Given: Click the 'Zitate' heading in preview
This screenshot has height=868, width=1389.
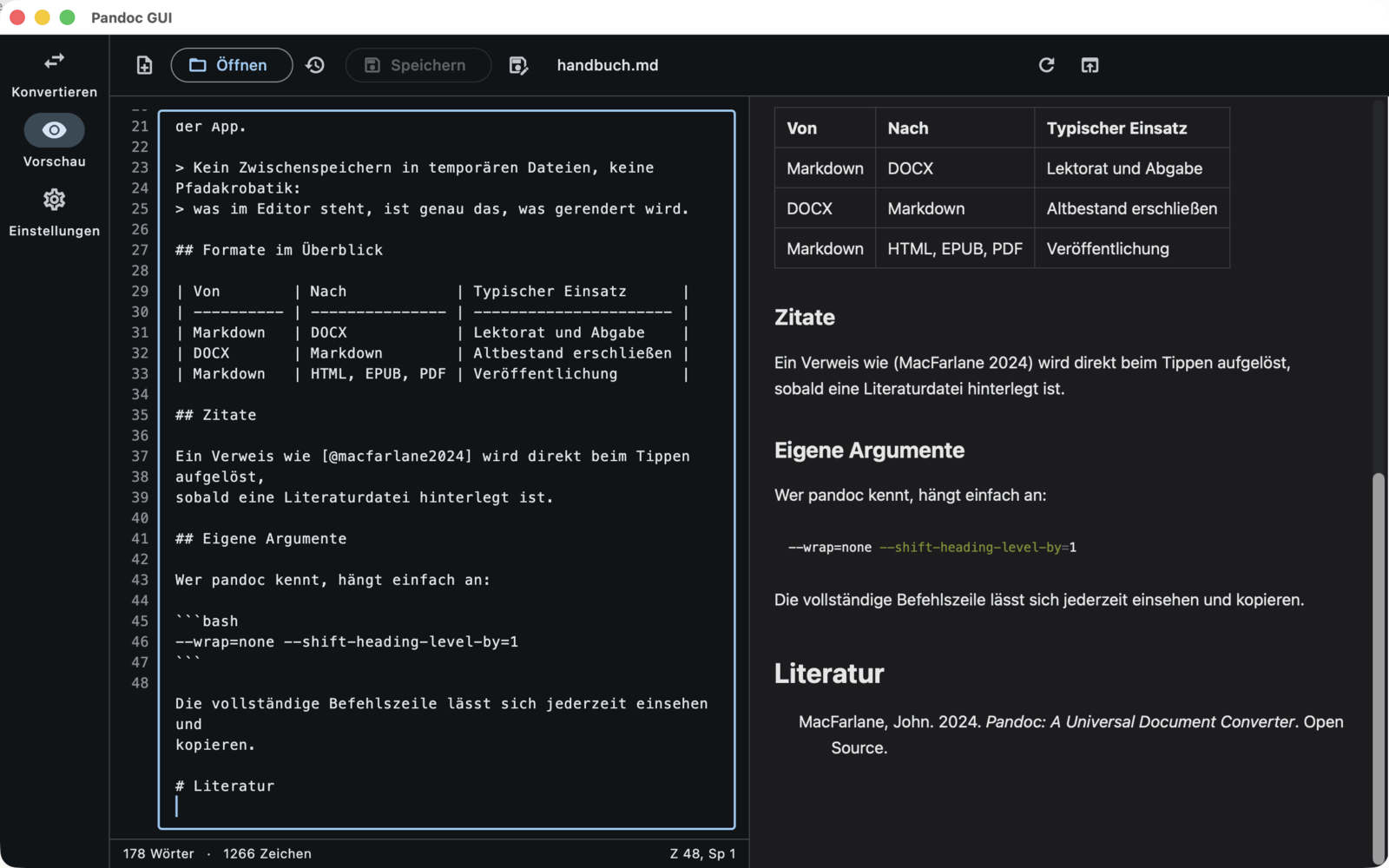Looking at the screenshot, I should coord(805,318).
